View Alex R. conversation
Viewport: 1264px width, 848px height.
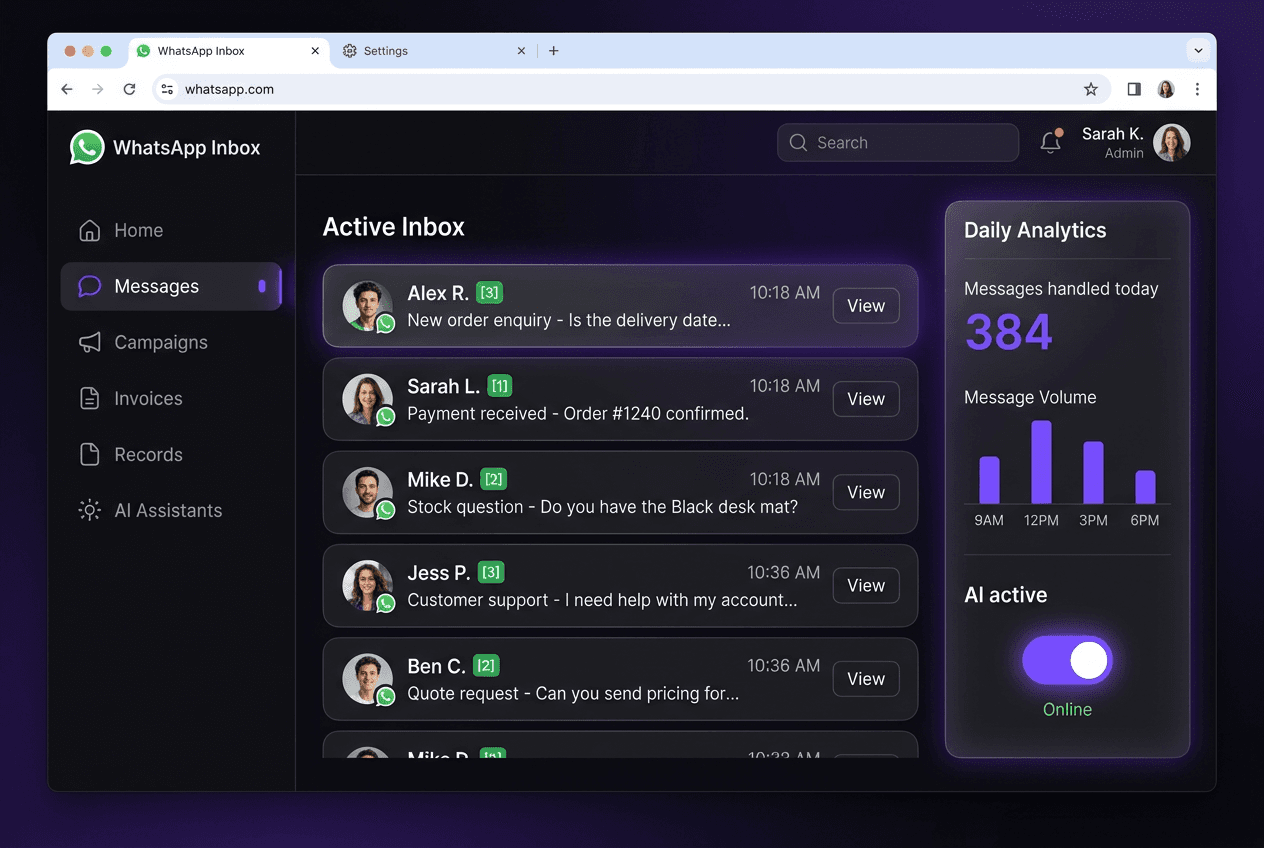tap(866, 306)
